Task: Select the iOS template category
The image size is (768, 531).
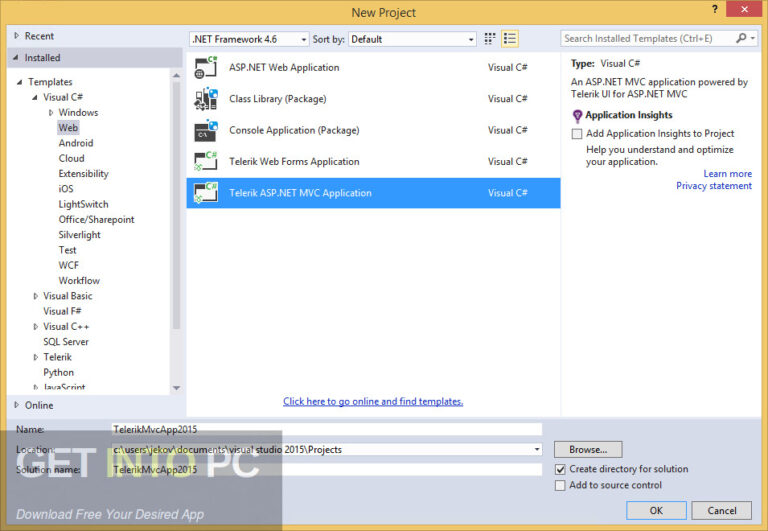Action: pyautogui.click(x=66, y=189)
